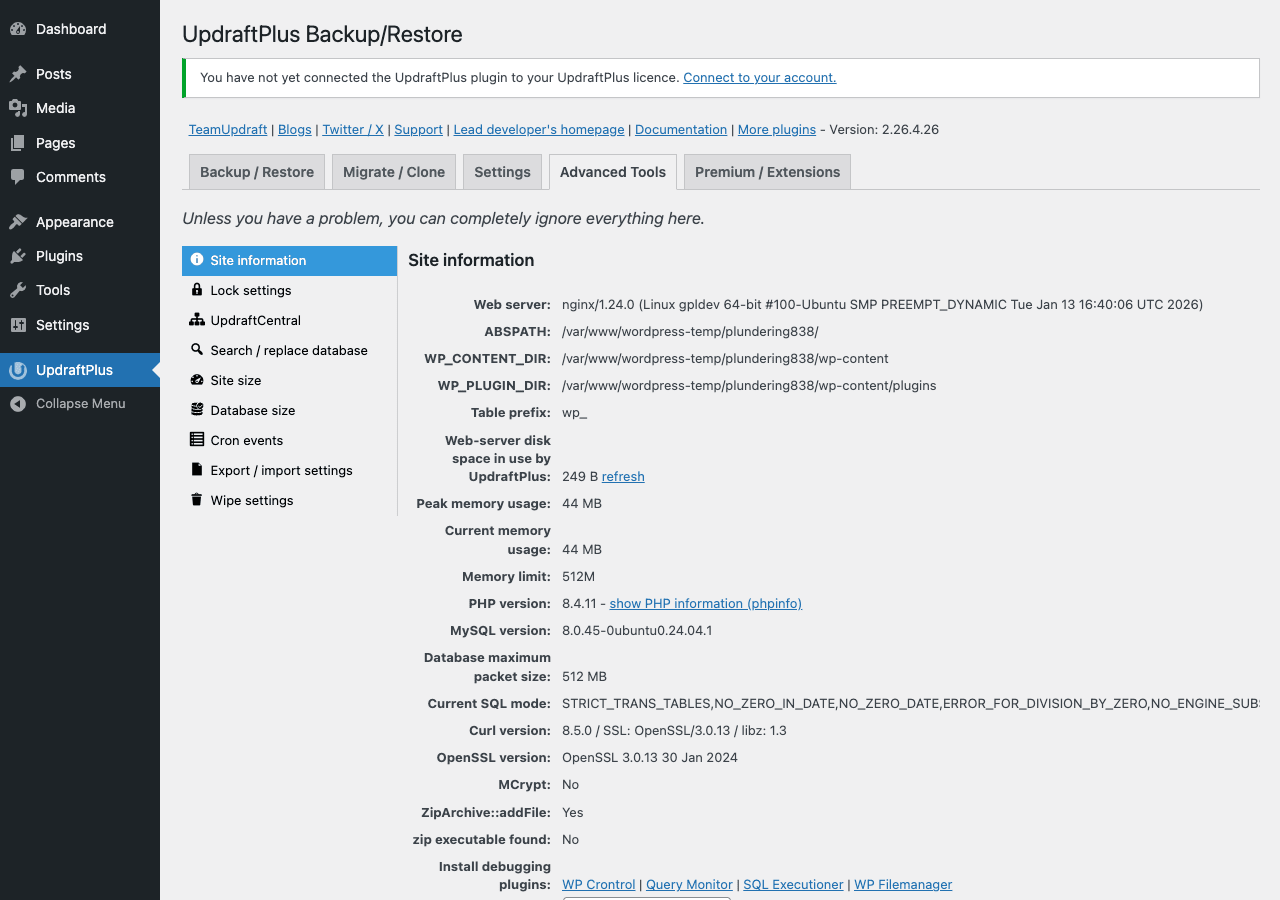The image size is (1280, 900).
Task: Click the Appearance paintbrush icon
Action: pos(18,222)
